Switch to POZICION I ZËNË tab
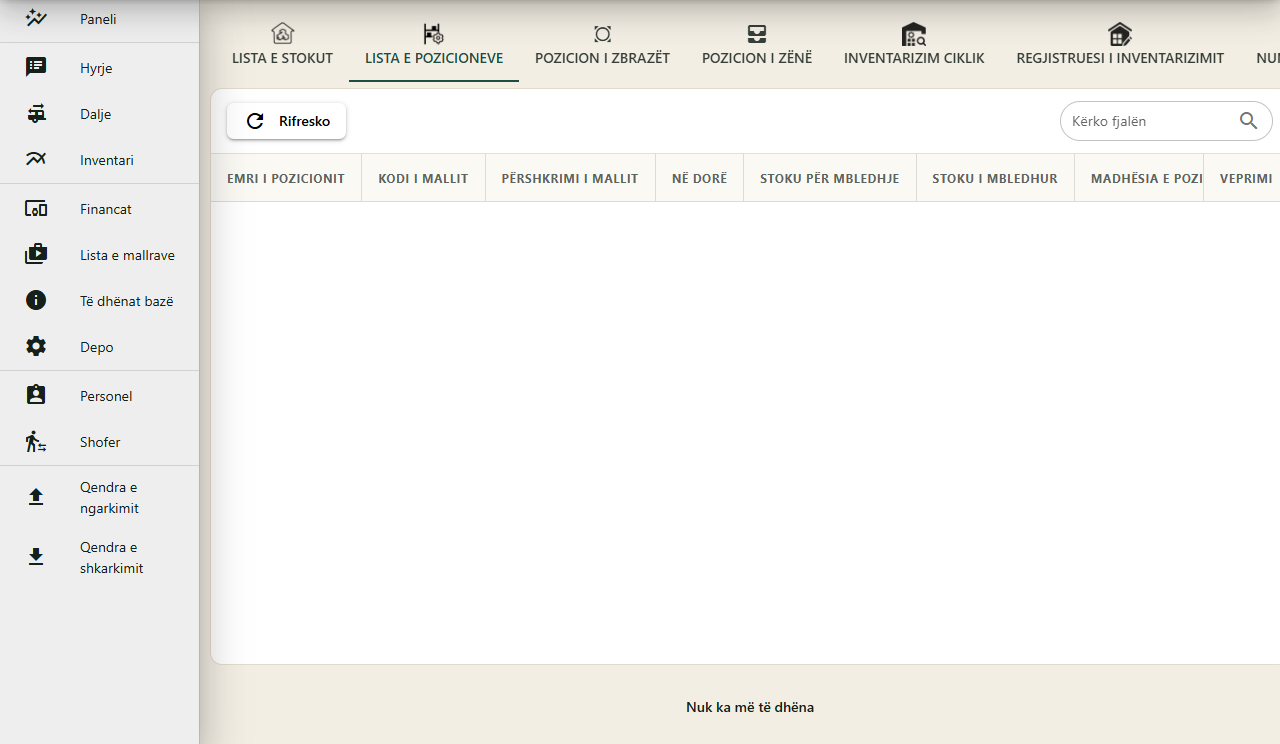 click(757, 47)
